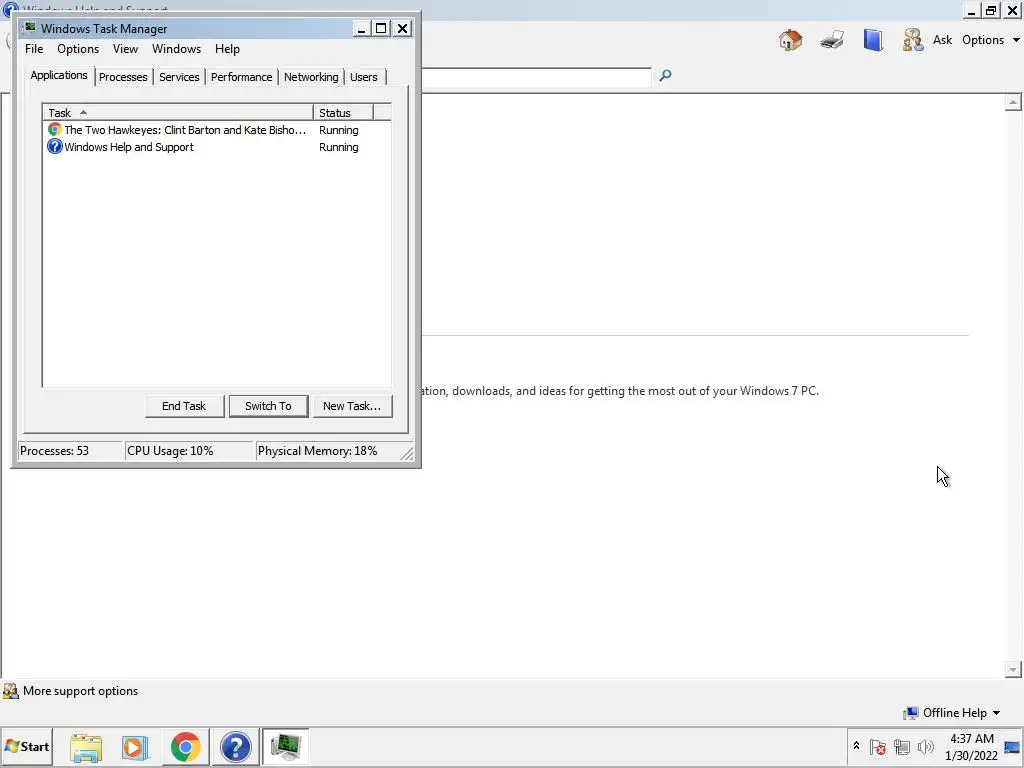Click the Help search input field
This screenshot has width=1024, height=768.
coord(537,76)
